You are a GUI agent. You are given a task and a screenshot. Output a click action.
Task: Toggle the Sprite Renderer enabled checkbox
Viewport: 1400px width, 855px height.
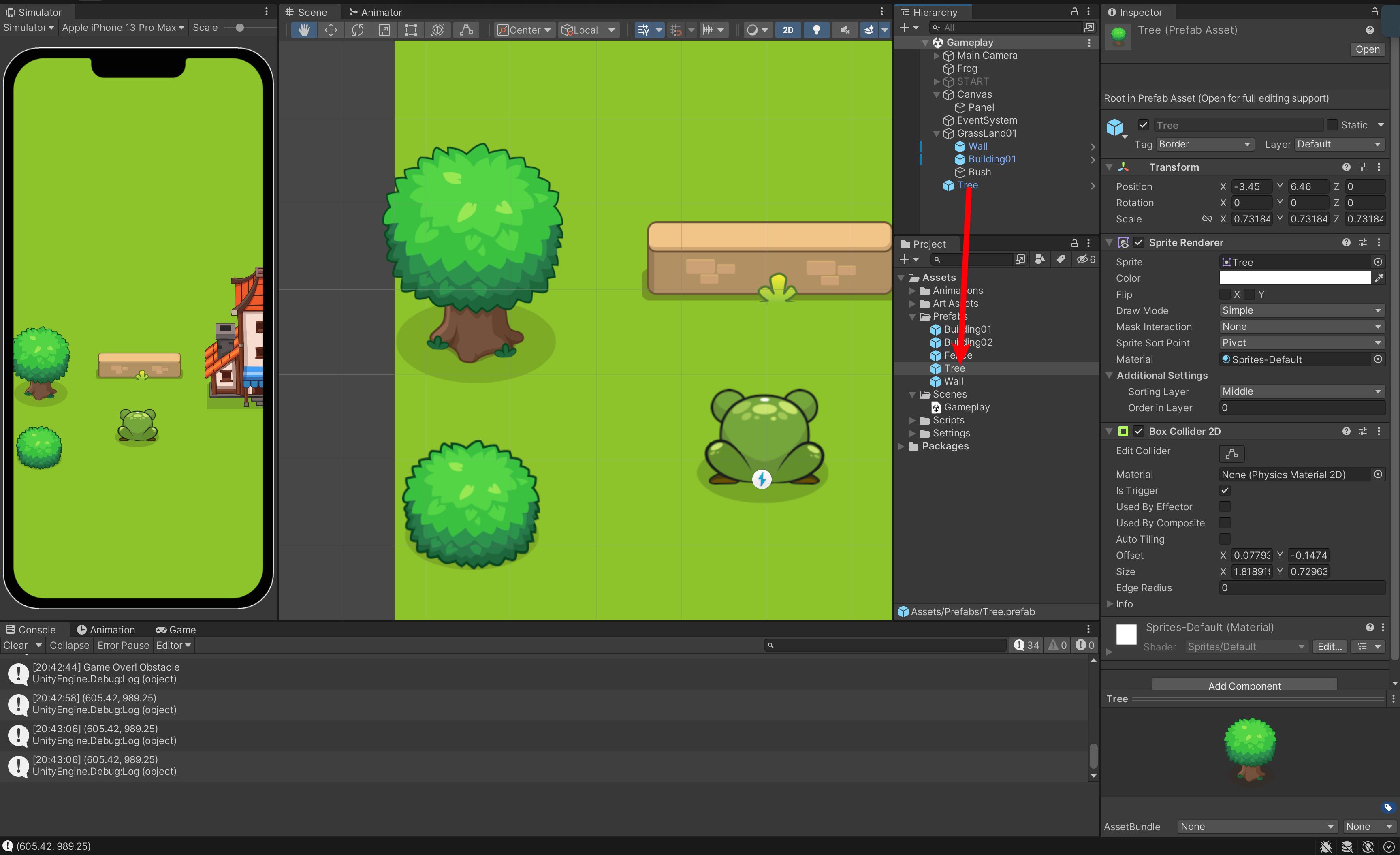coord(1139,243)
